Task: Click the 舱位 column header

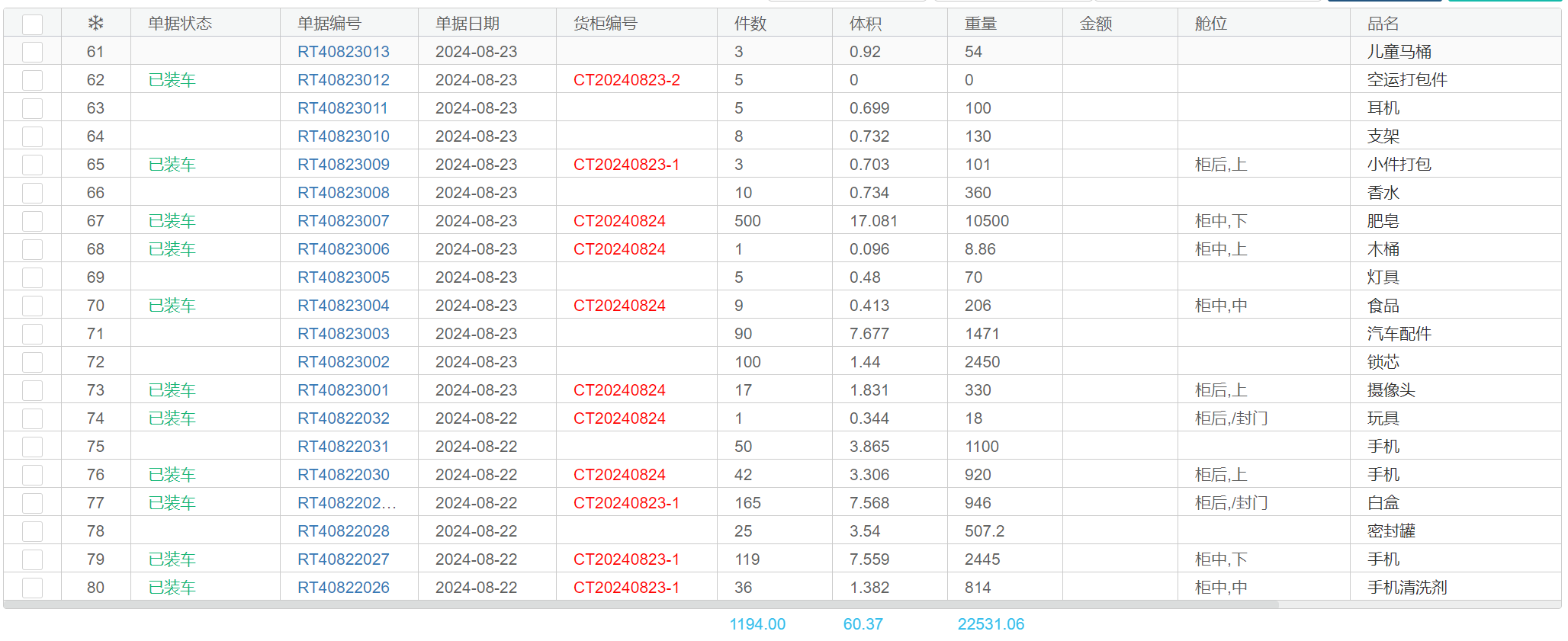Action: [x=1211, y=24]
